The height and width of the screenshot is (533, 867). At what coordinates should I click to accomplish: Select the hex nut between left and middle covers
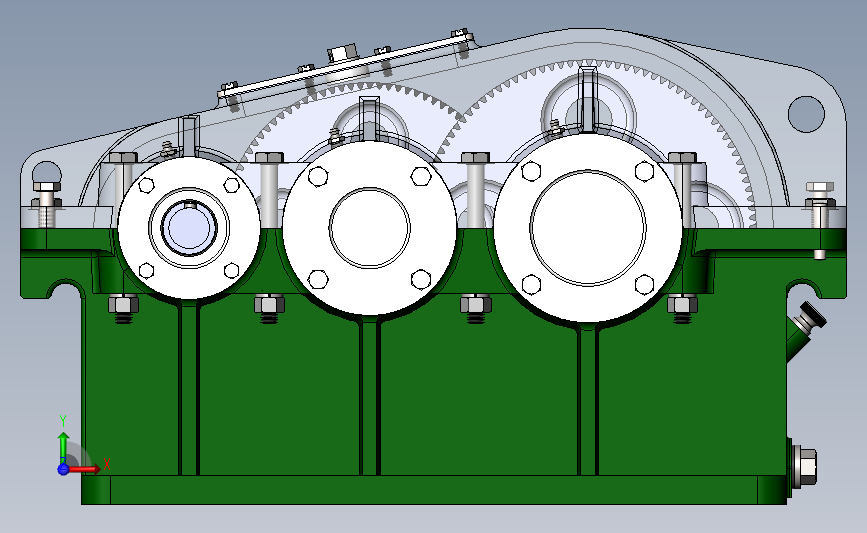click(269, 305)
